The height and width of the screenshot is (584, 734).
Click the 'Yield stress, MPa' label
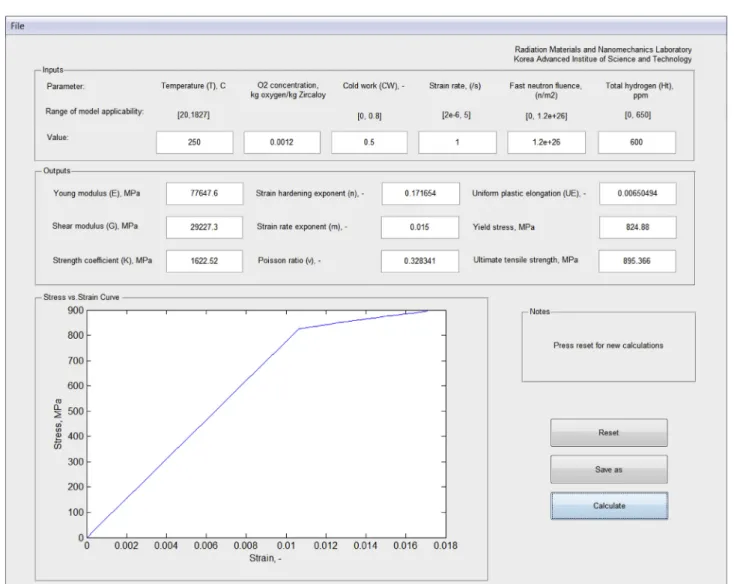click(x=504, y=227)
